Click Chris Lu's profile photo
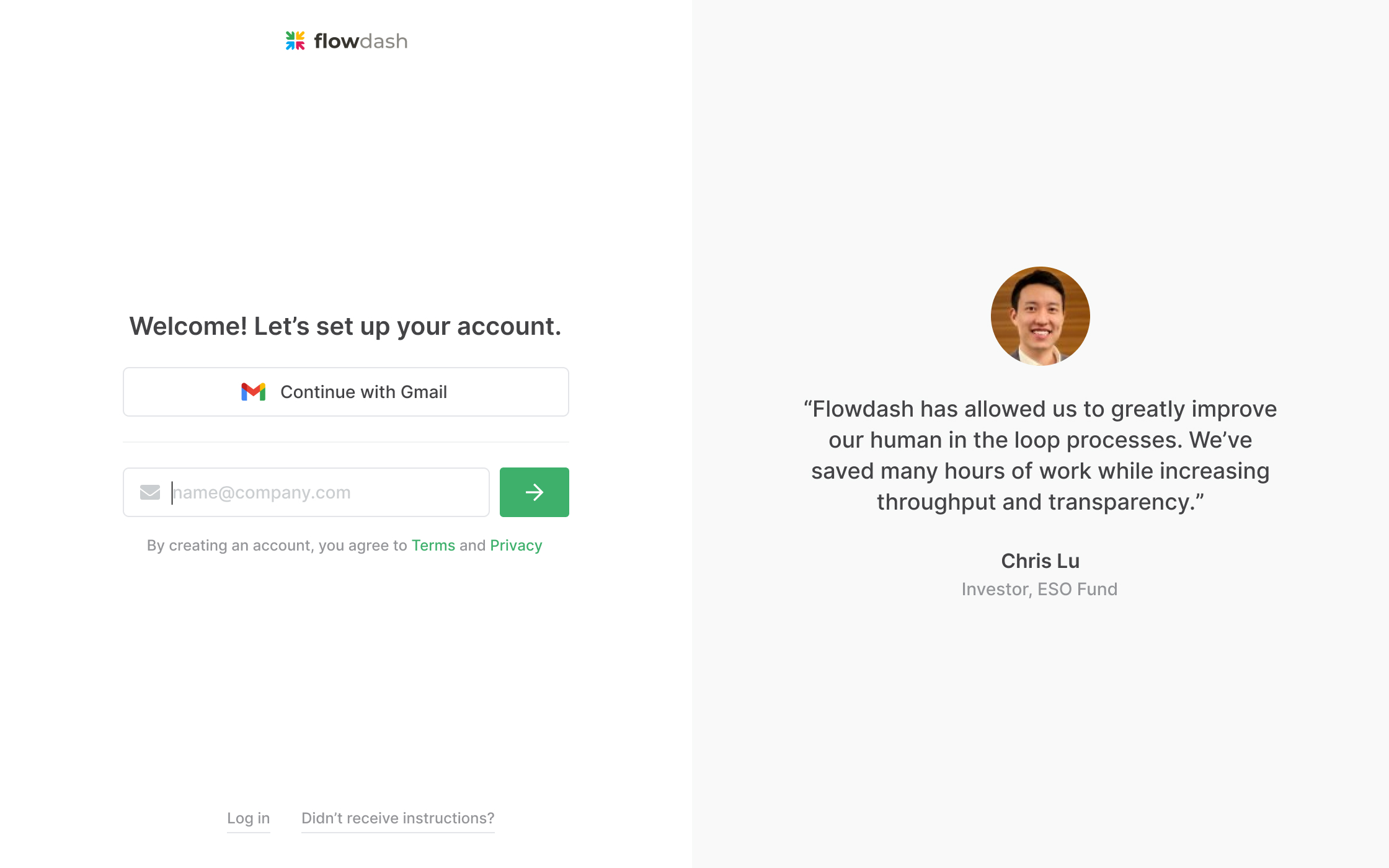The height and width of the screenshot is (868, 1389). (1041, 316)
